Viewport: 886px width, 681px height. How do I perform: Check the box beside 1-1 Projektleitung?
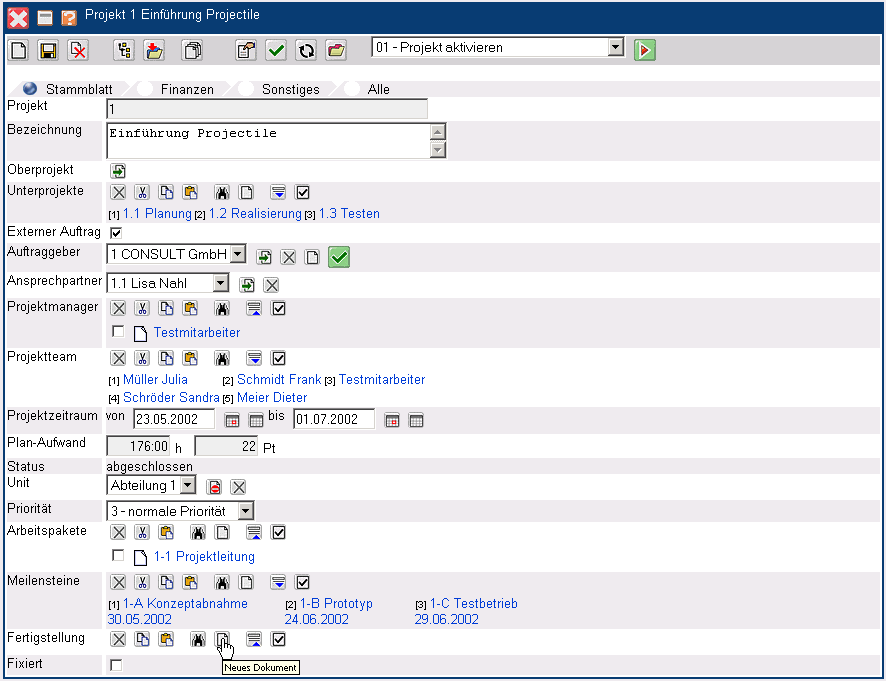point(119,555)
